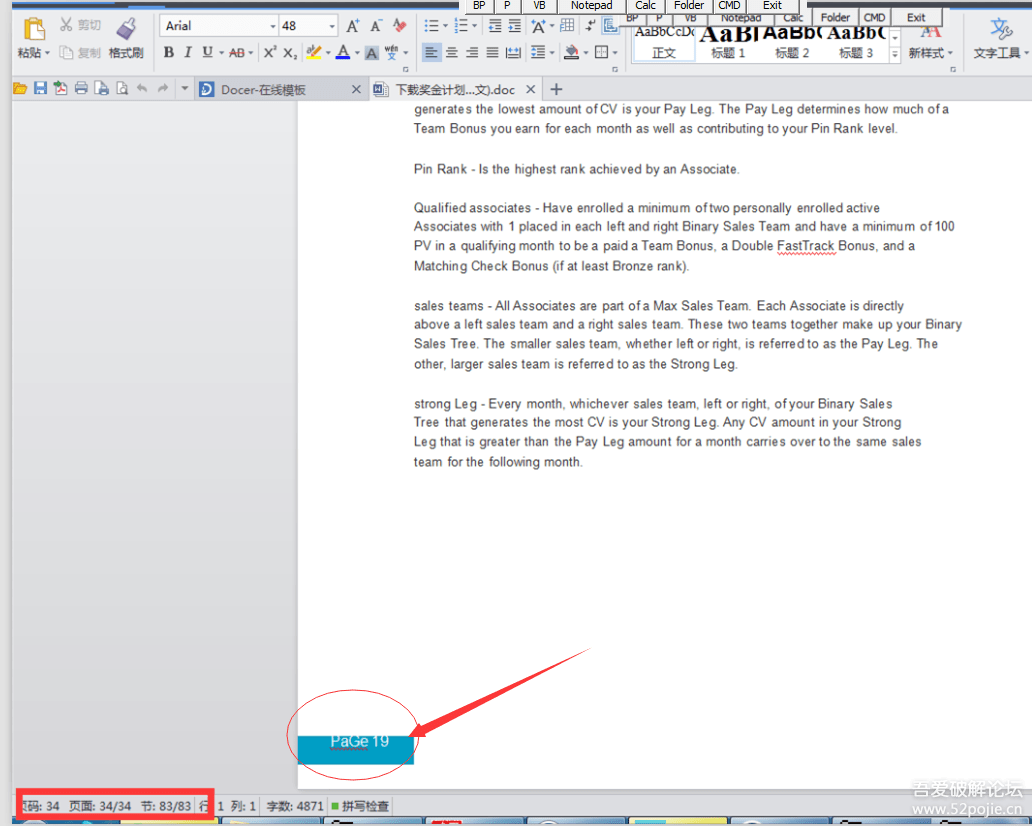Expand the font size 48 dropdown
The image size is (1032, 826).
click(x=332, y=26)
